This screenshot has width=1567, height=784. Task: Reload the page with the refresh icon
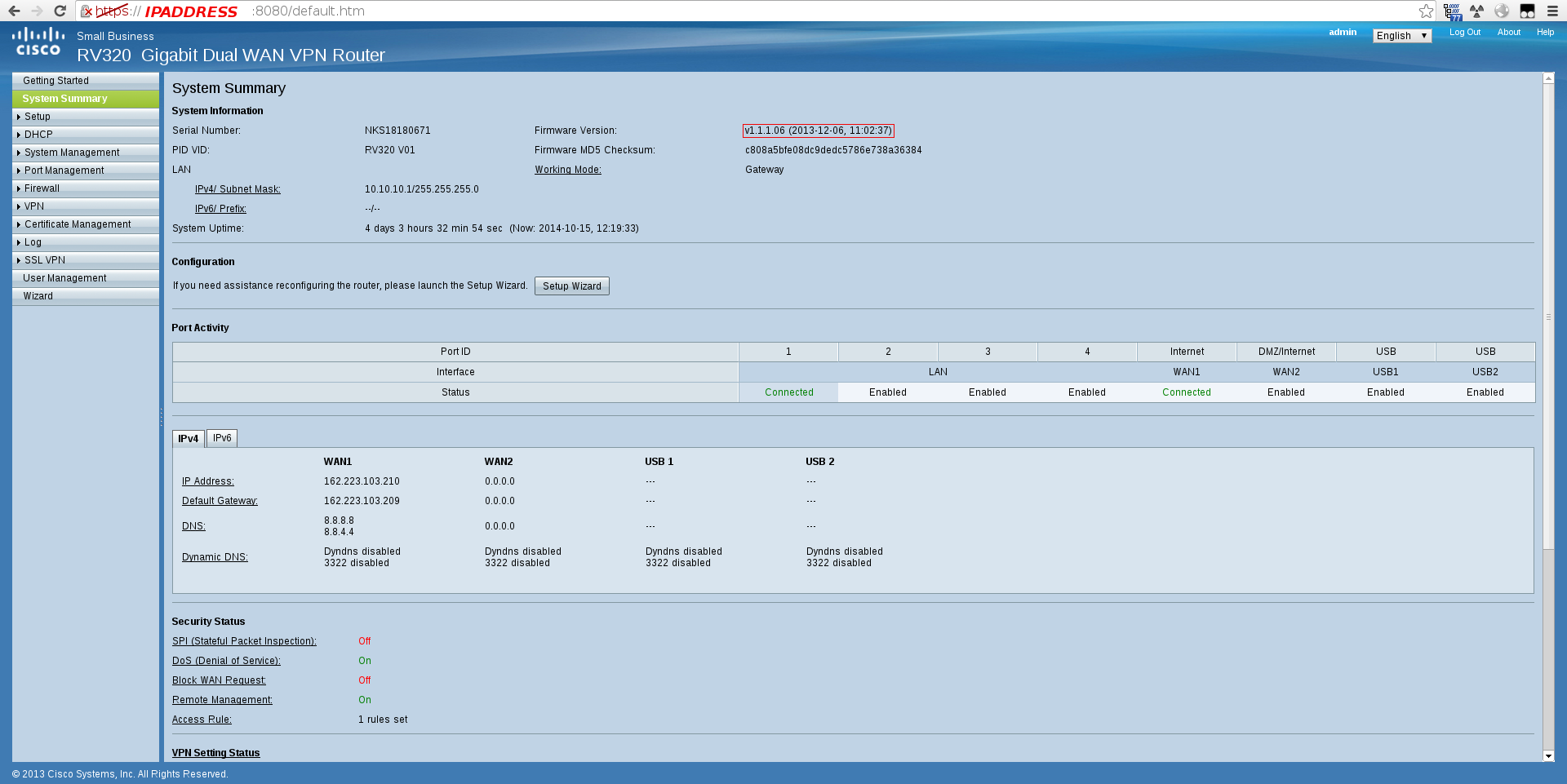point(60,11)
